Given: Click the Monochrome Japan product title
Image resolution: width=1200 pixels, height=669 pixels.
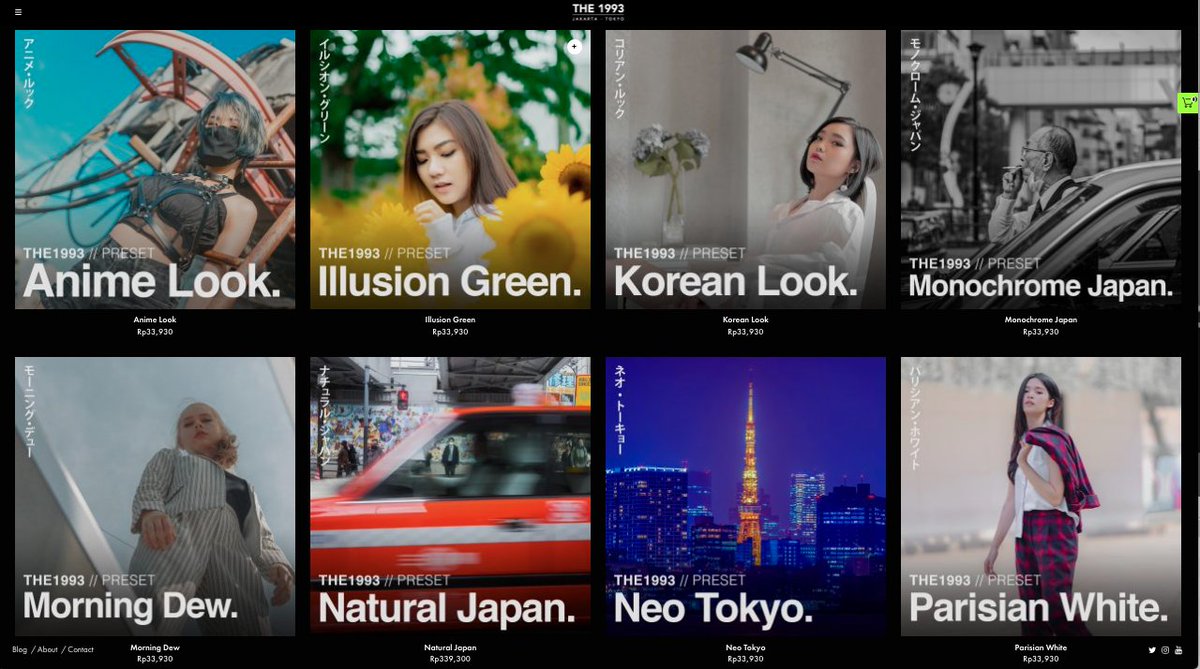Looking at the screenshot, I should [1041, 320].
